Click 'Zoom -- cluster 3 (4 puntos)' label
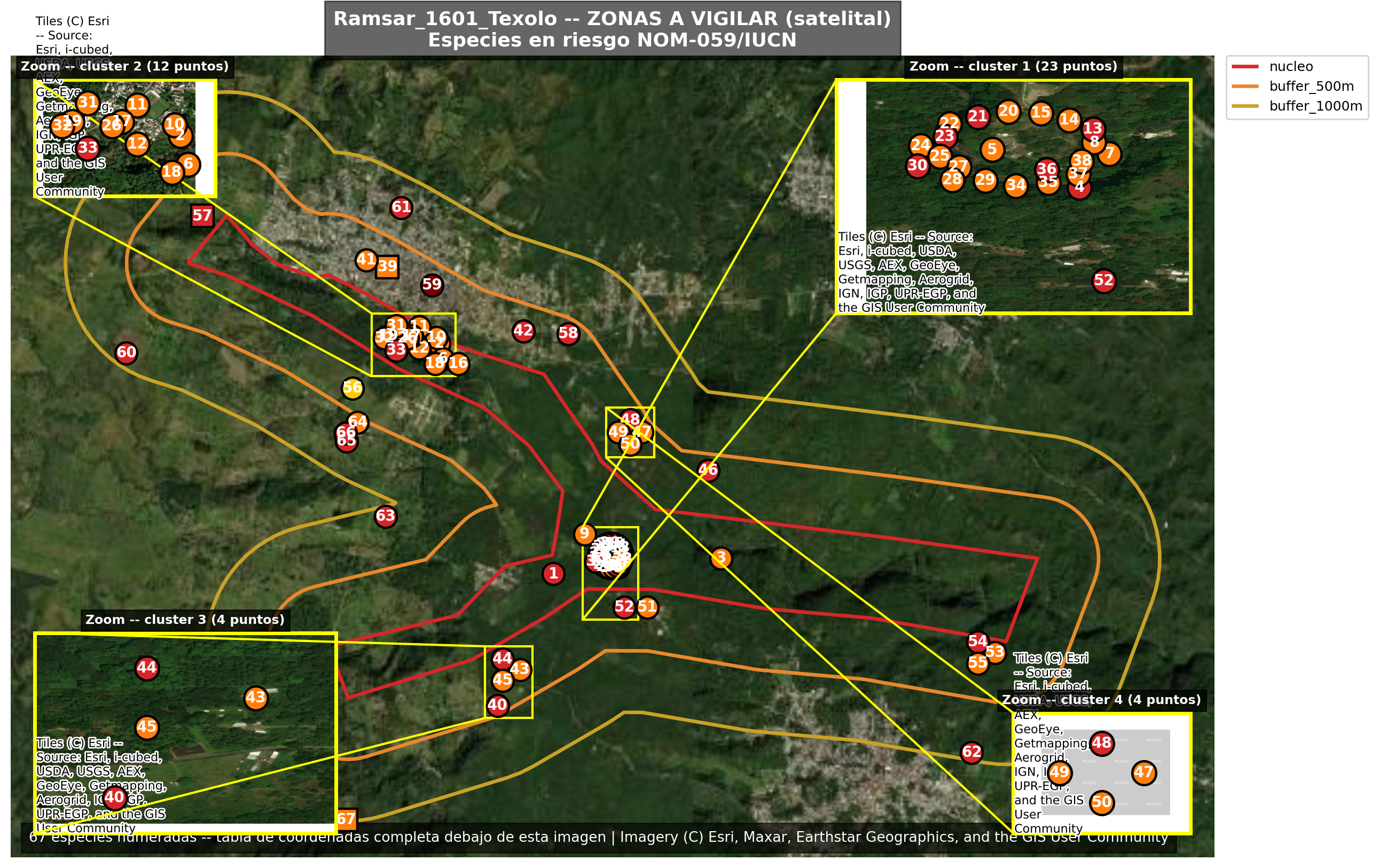1379x868 pixels. (x=184, y=620)
